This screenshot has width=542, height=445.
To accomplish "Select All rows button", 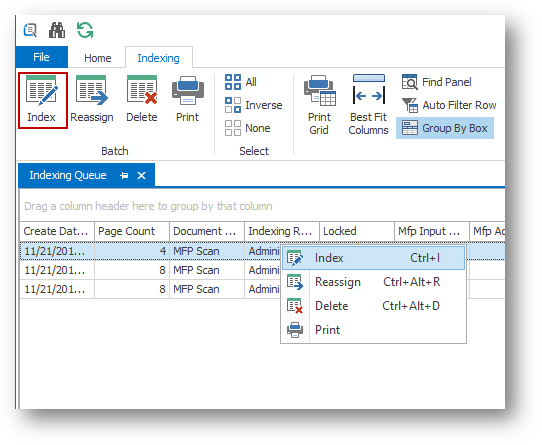I will pyautogui.click(x=241, y=82).
